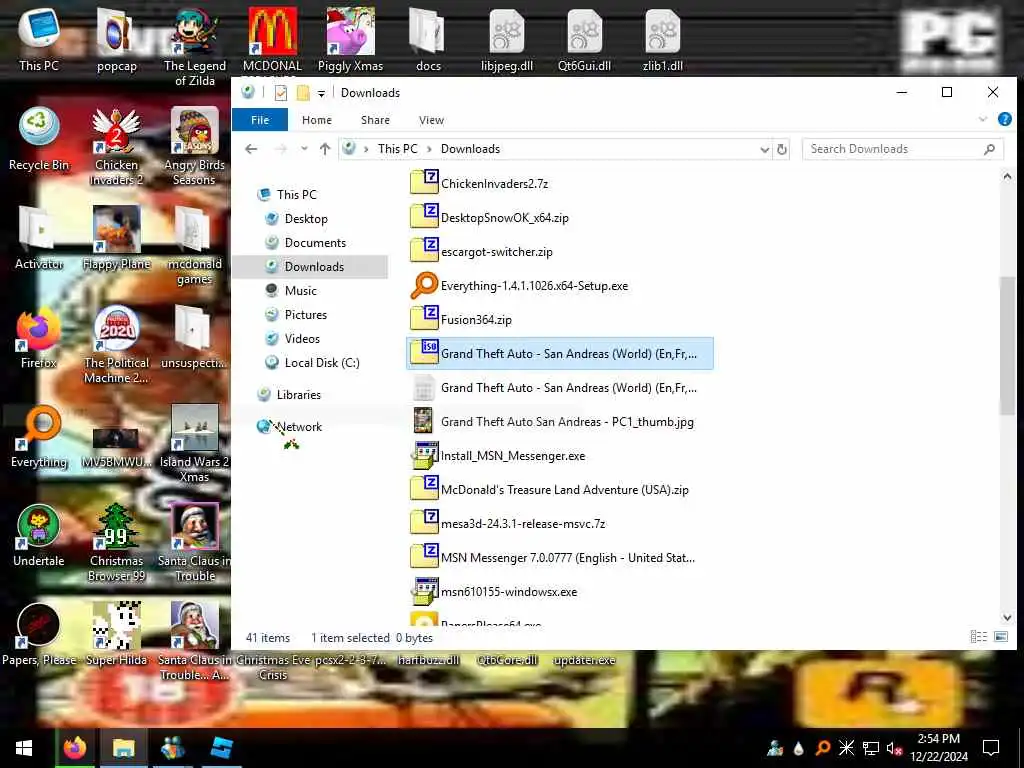Image resolution: width=1024 pixels, height=768 pixels.
Task: Expand the ribbon using the chevron
Action: pos(983,120)
